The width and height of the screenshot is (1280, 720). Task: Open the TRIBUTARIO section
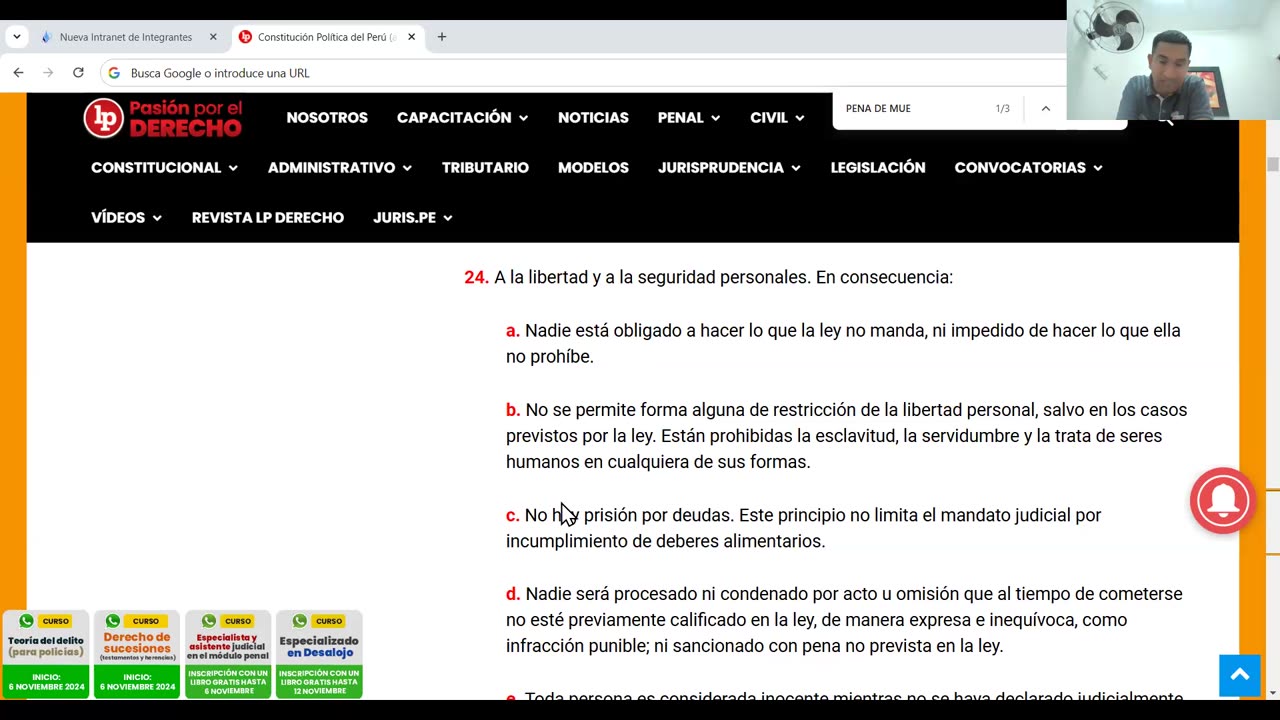coord(485,168)
